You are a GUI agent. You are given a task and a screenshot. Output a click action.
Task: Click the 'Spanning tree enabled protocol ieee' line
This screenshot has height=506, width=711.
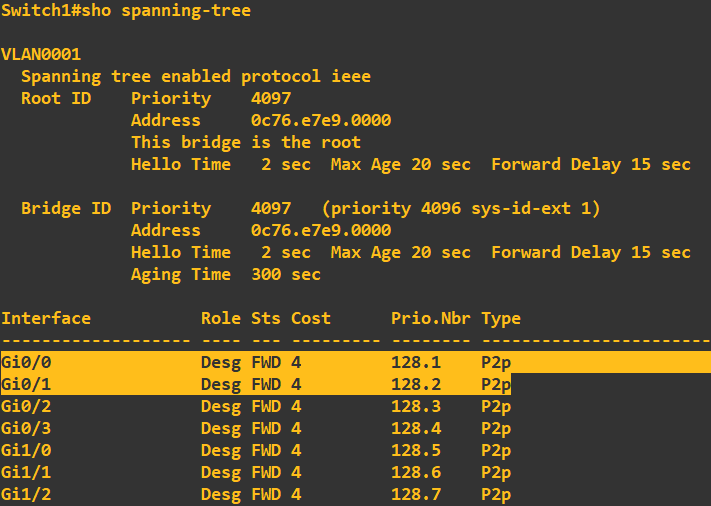(195, 76)
